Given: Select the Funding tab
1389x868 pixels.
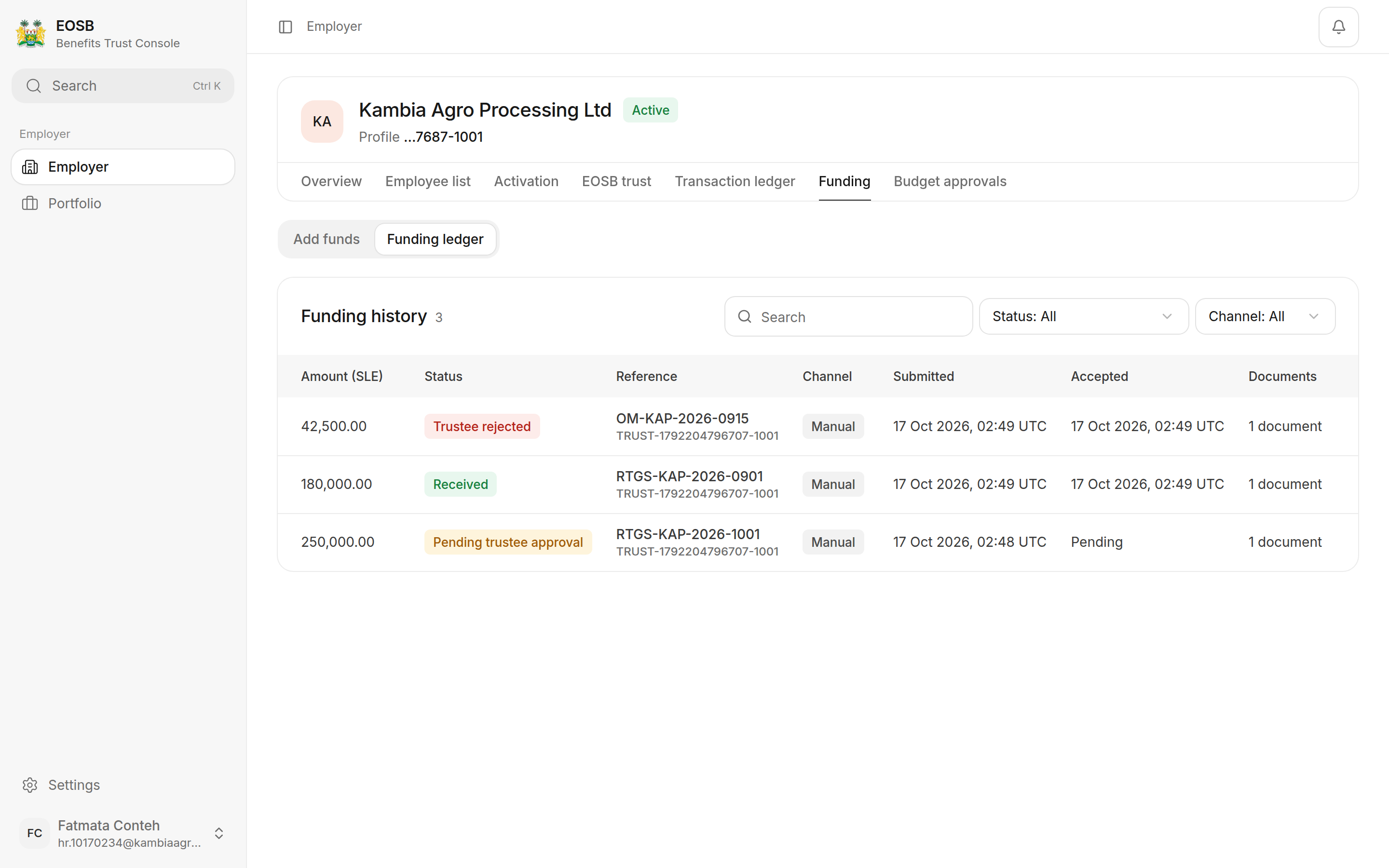Looking at the screenshot, I should click(844, 181).
